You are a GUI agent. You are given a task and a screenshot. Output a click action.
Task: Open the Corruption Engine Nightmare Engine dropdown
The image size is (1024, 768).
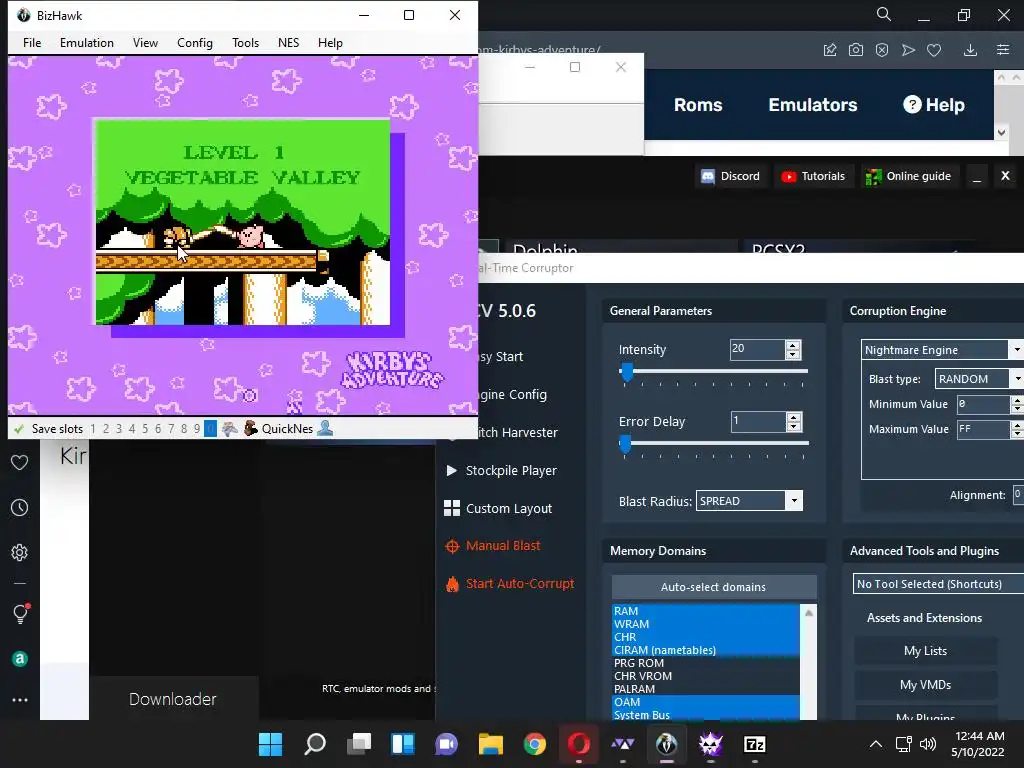942,350
